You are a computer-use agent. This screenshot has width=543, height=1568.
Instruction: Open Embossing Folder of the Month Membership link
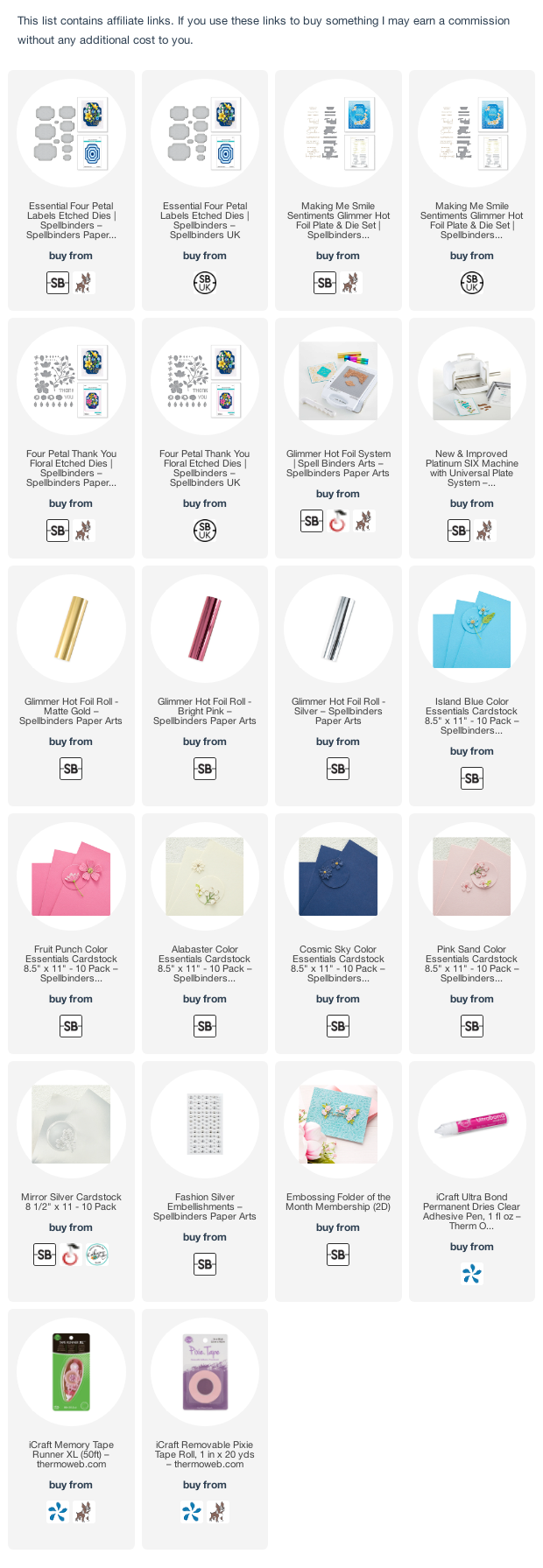tap(338, 1202)
